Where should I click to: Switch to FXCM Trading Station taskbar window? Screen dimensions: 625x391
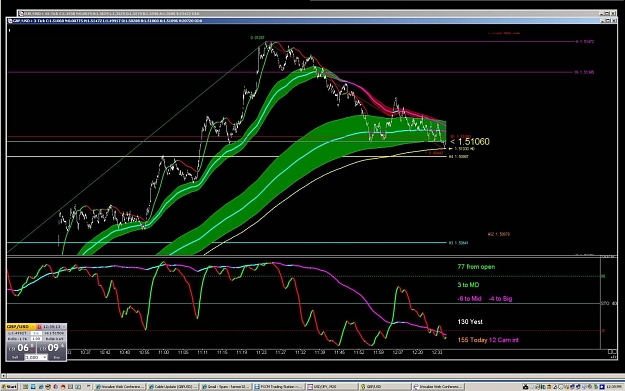click(279, 387)
